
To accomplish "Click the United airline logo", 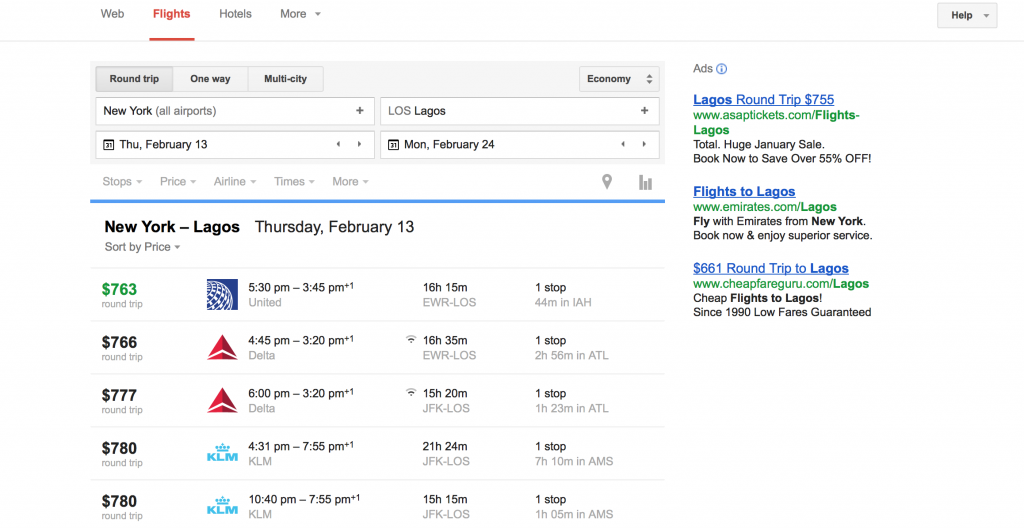I will [x=222, y=294].
